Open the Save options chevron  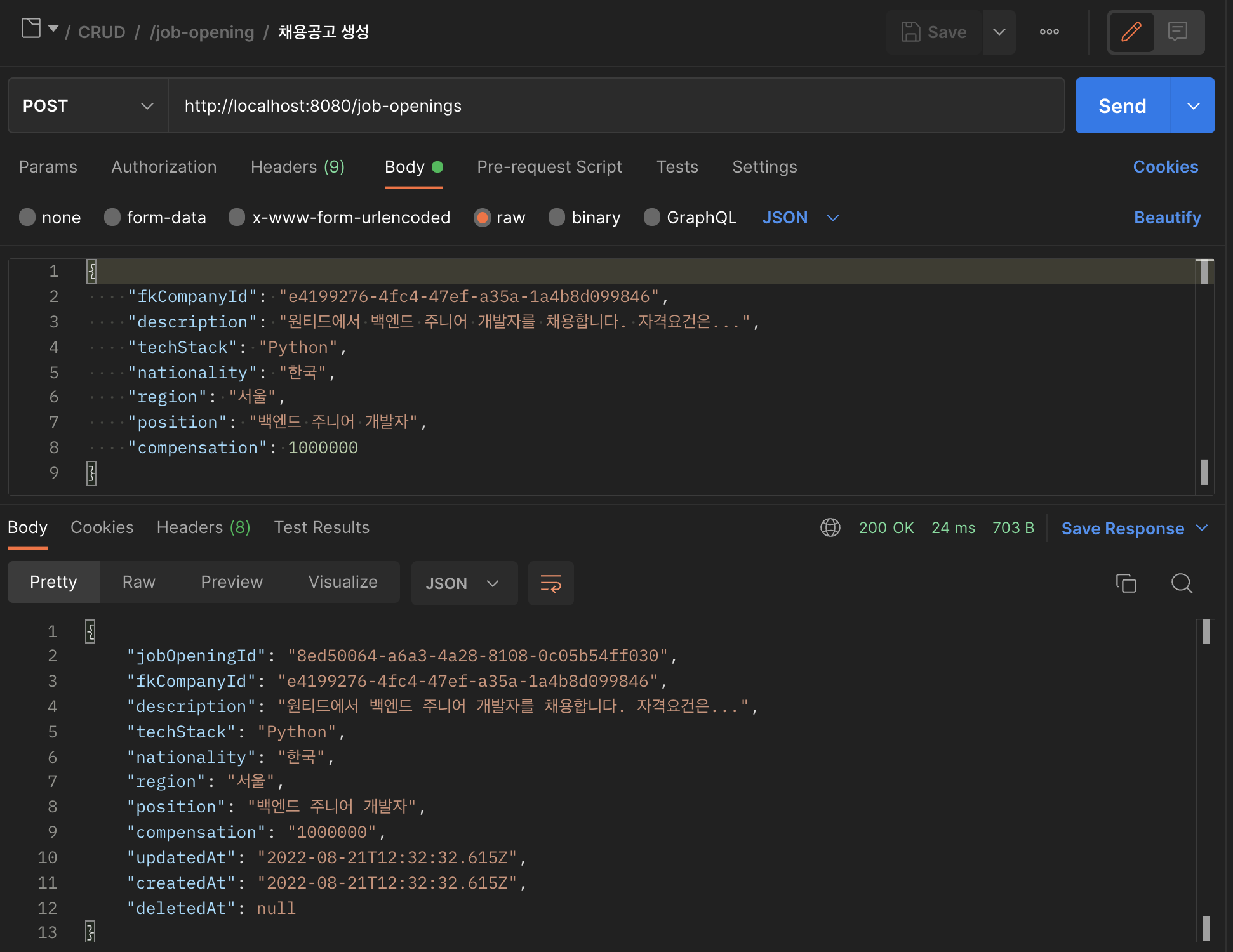(x=999, y=32)
